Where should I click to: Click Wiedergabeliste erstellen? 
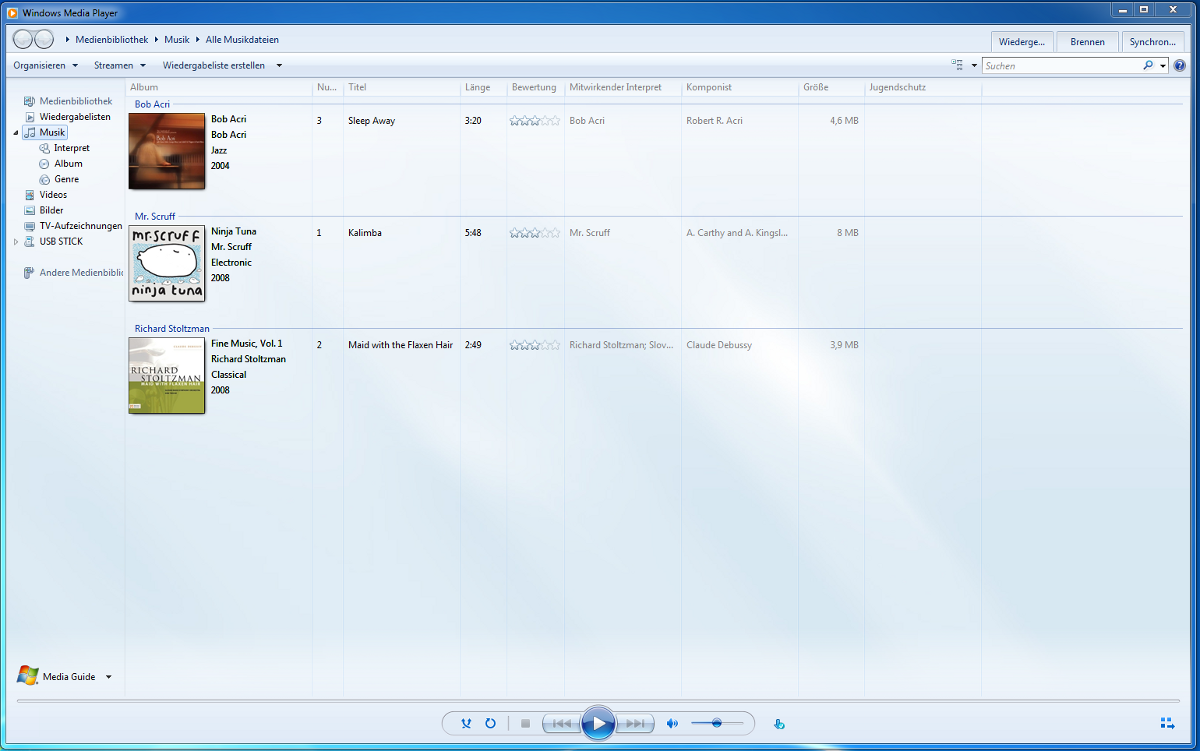click(214, 65)
